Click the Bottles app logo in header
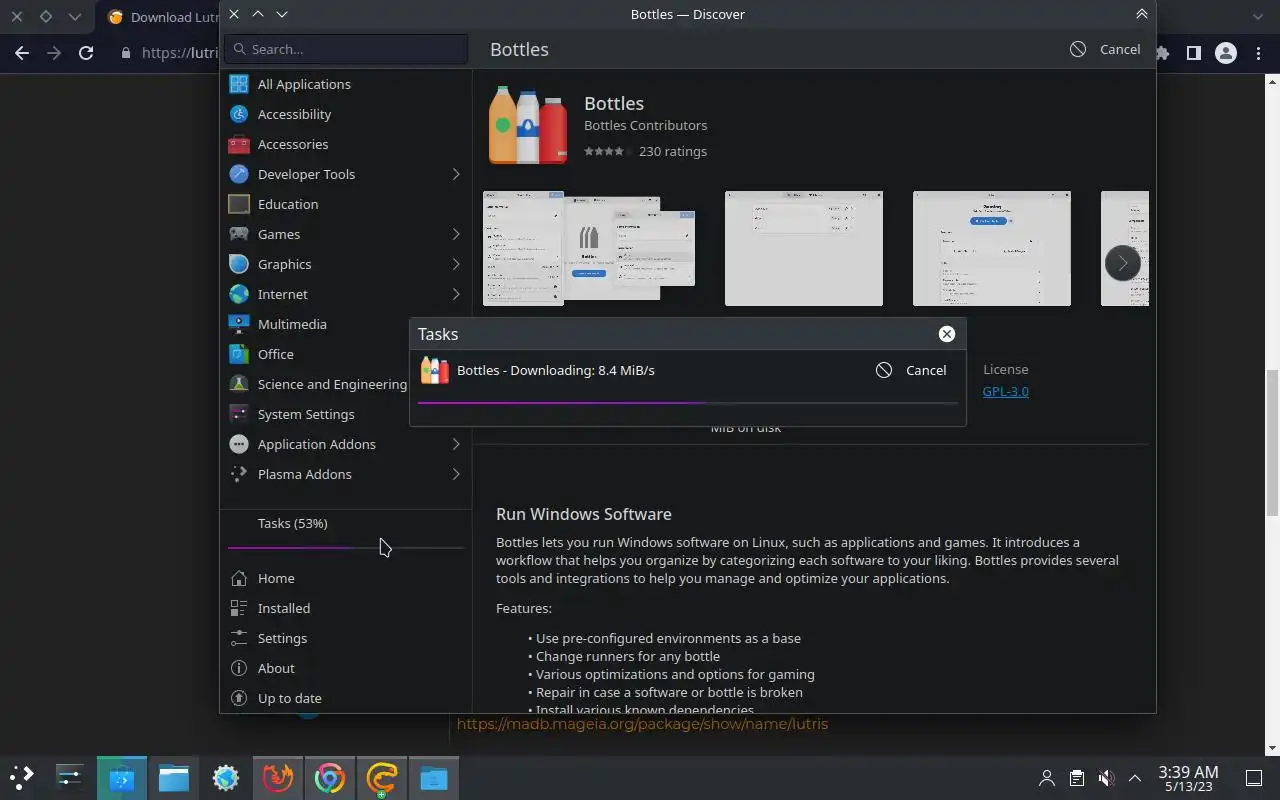 pyautogui.click(x=527, y=126)
